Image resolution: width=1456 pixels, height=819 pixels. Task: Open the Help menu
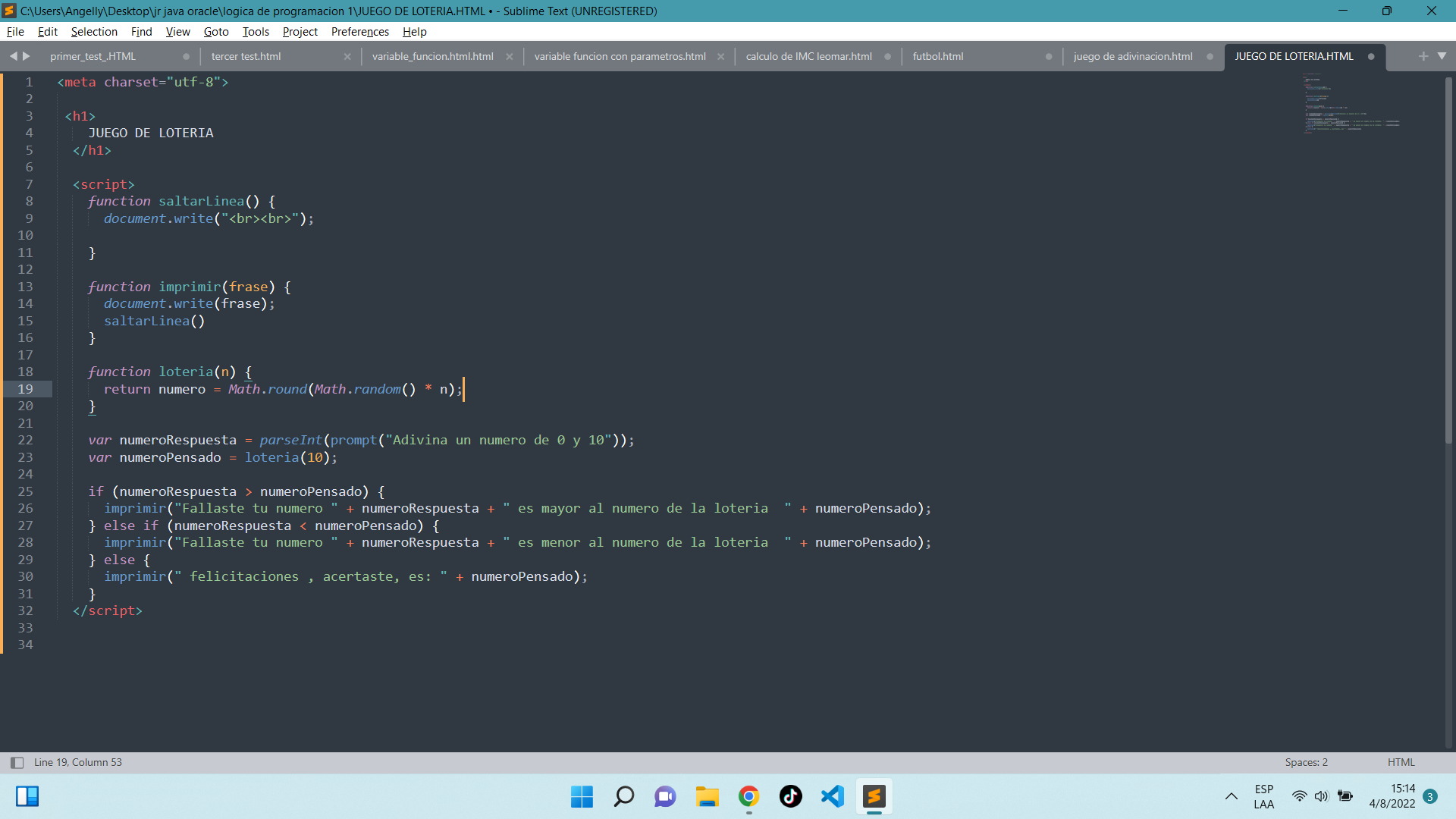[414, 32]
